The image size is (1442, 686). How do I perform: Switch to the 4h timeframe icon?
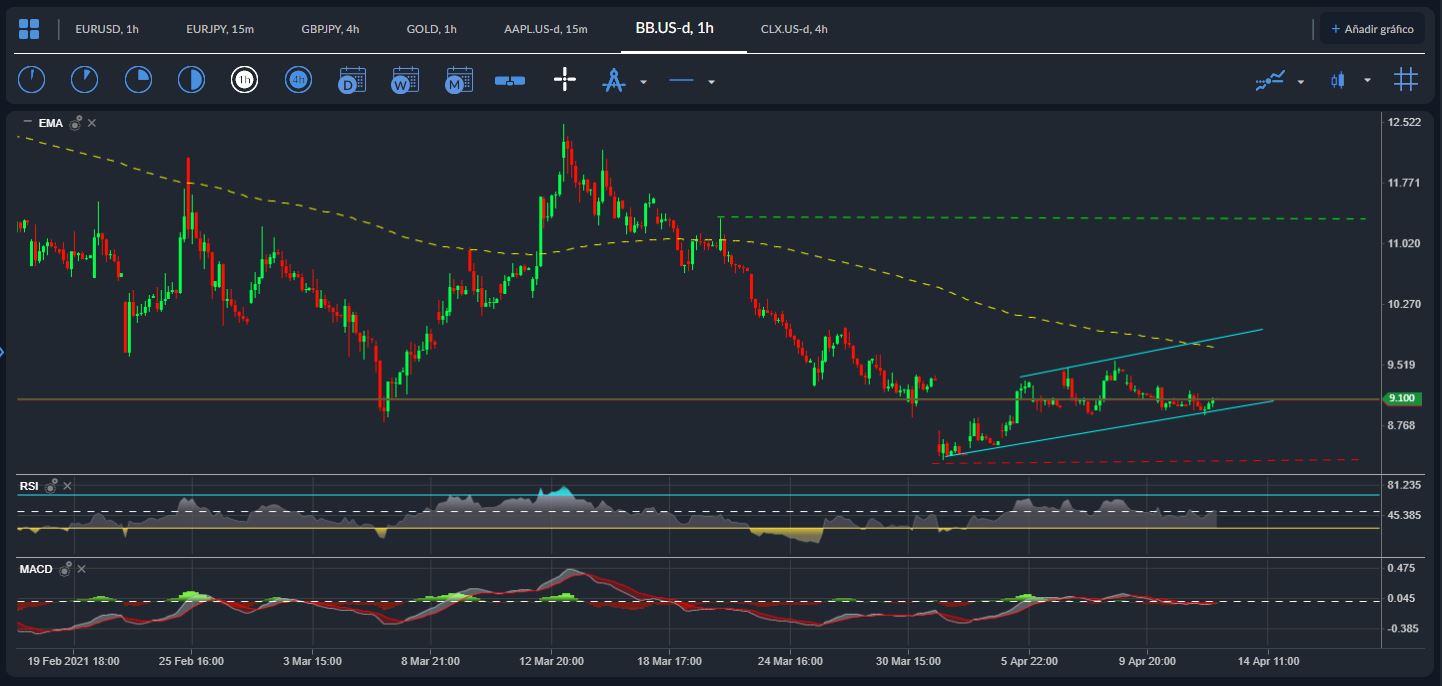pyautogui.click(x=298, y=80)
